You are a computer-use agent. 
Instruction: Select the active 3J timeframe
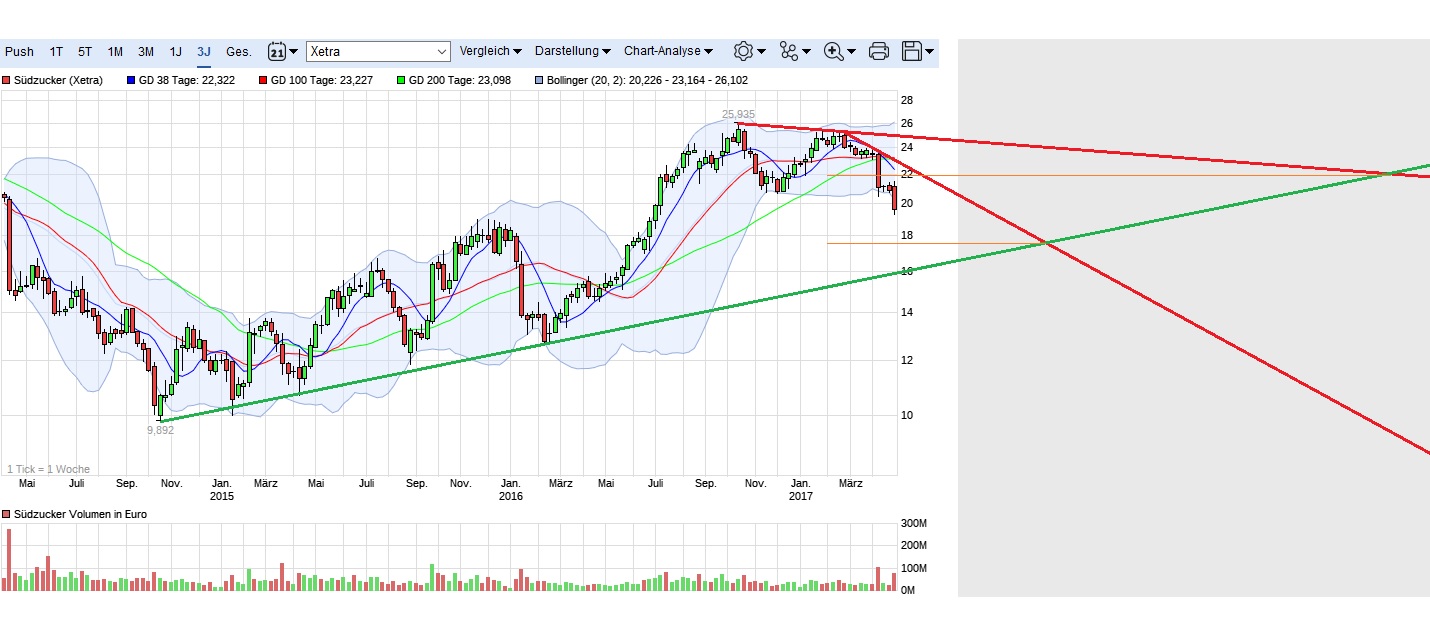click(204, 51)
